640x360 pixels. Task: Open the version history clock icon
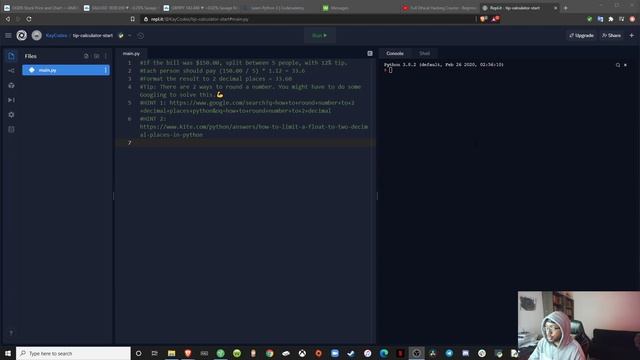(x=140, y=36)
